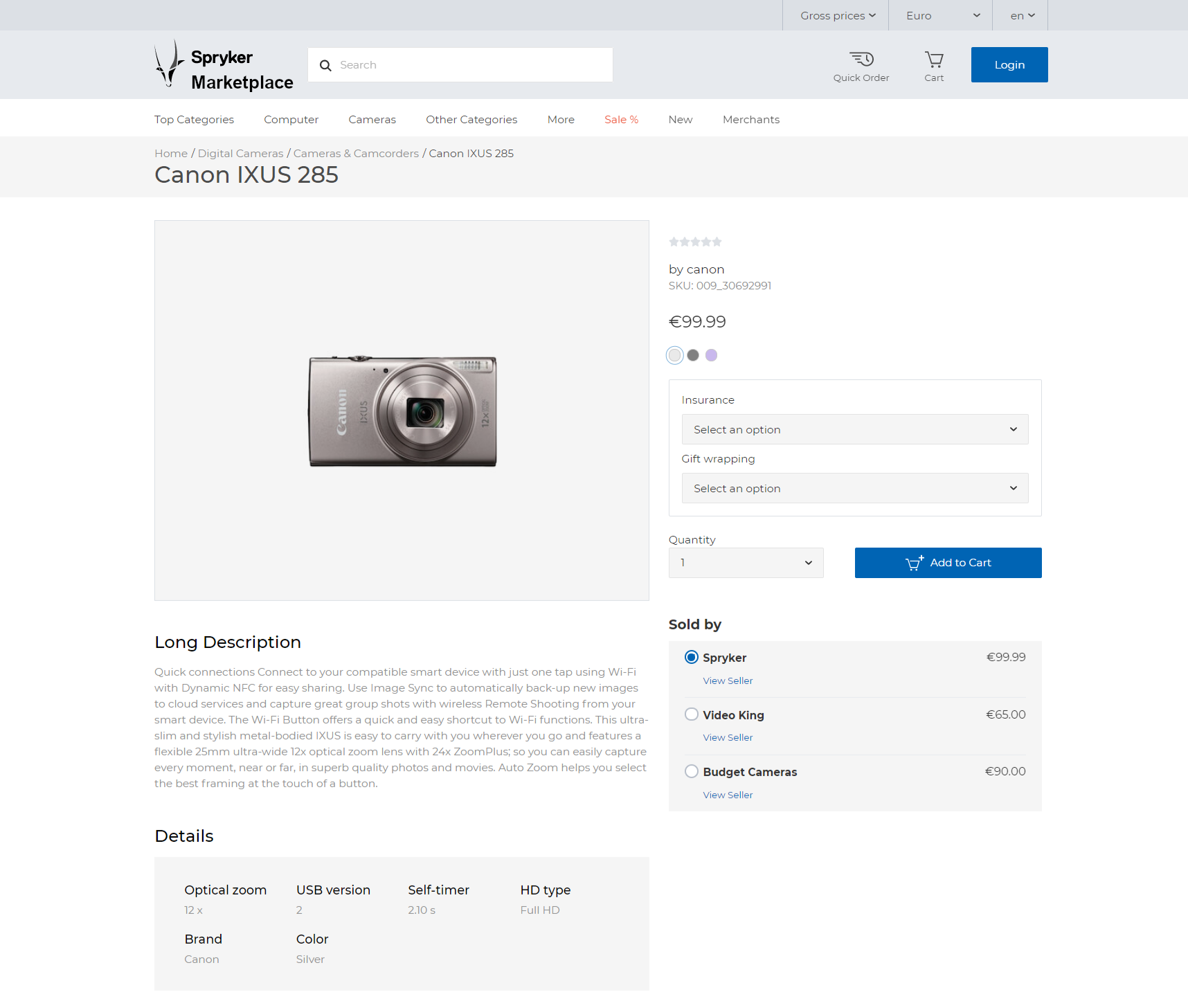Click the SKU 009_30692991 text
This screenshot has height=1008, width=1188.
pos(720,286)
